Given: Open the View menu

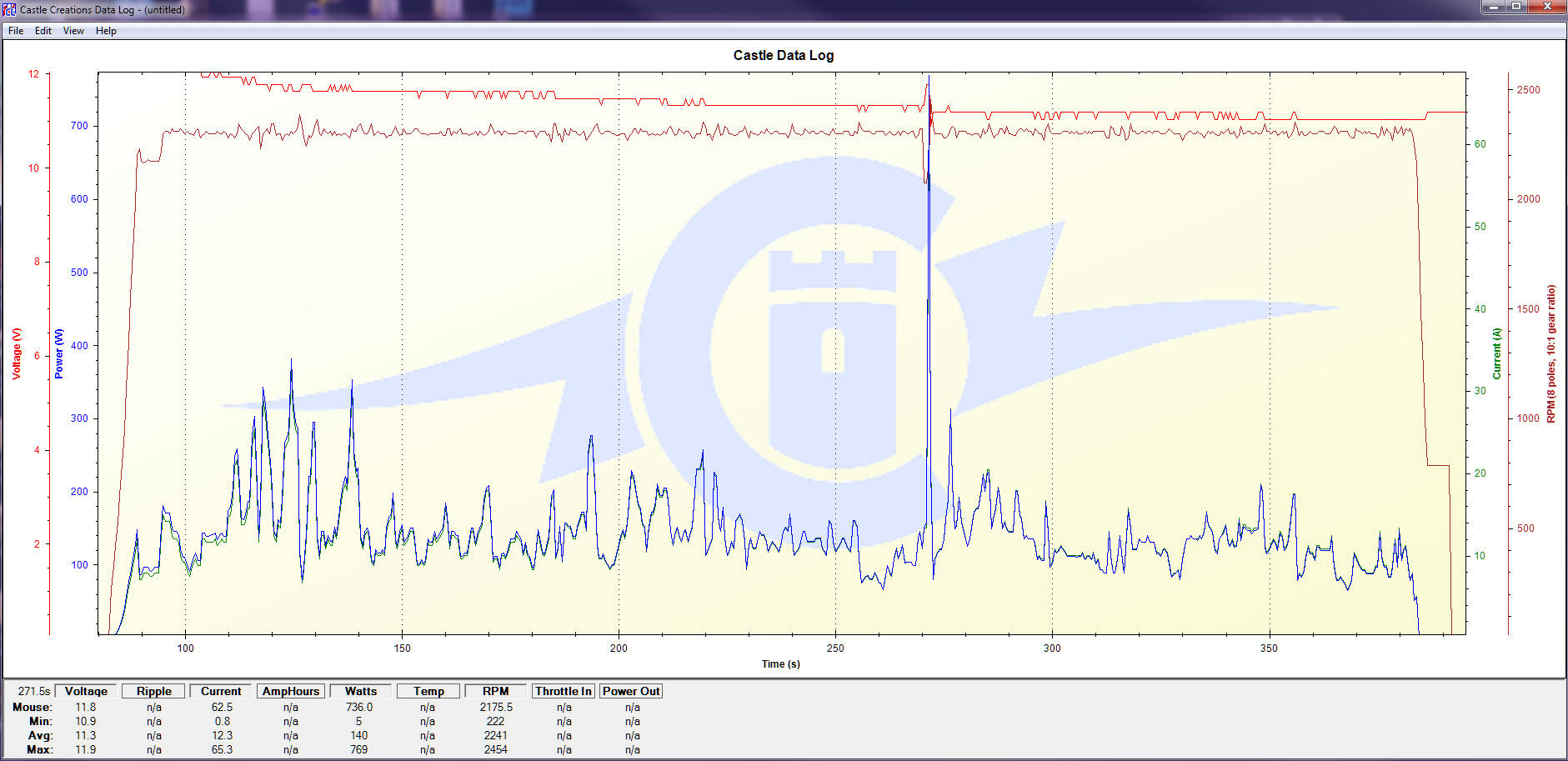Looking at the screenshot, I should pyautogui.click(x=73, y=31).
